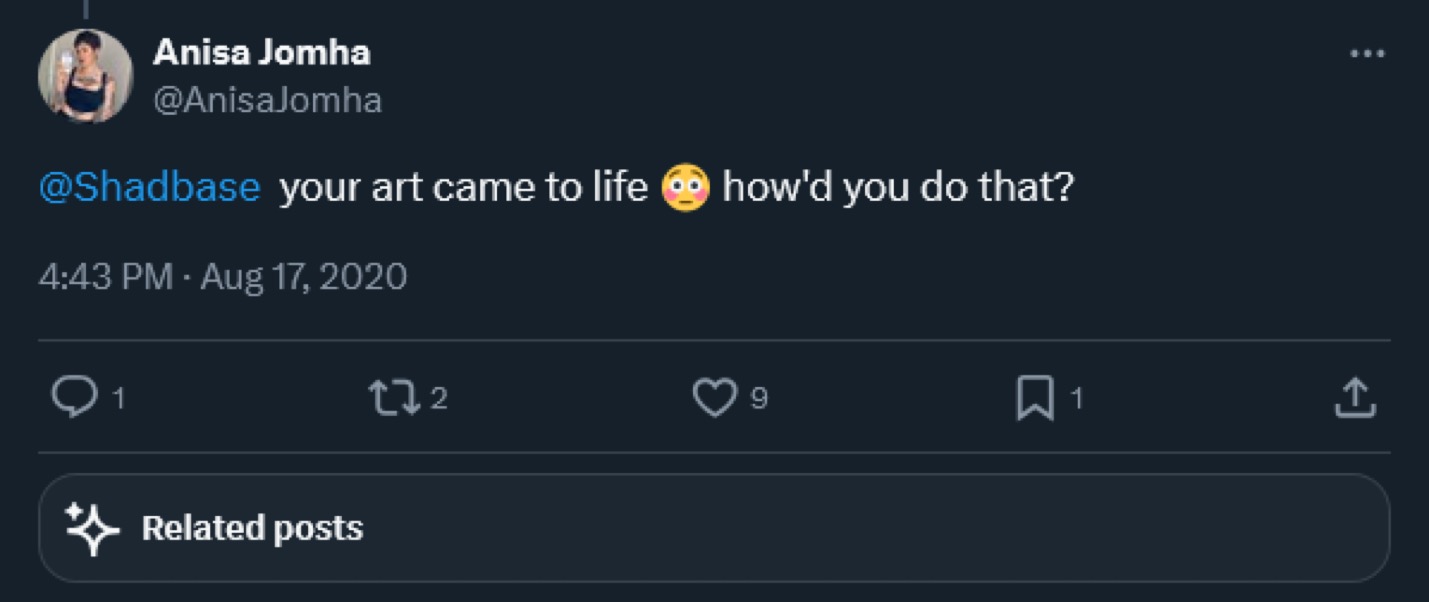Open the three-dot more options menu
The height and width of the screenshot is (602, 1429).
click(x=1367, y=54)
